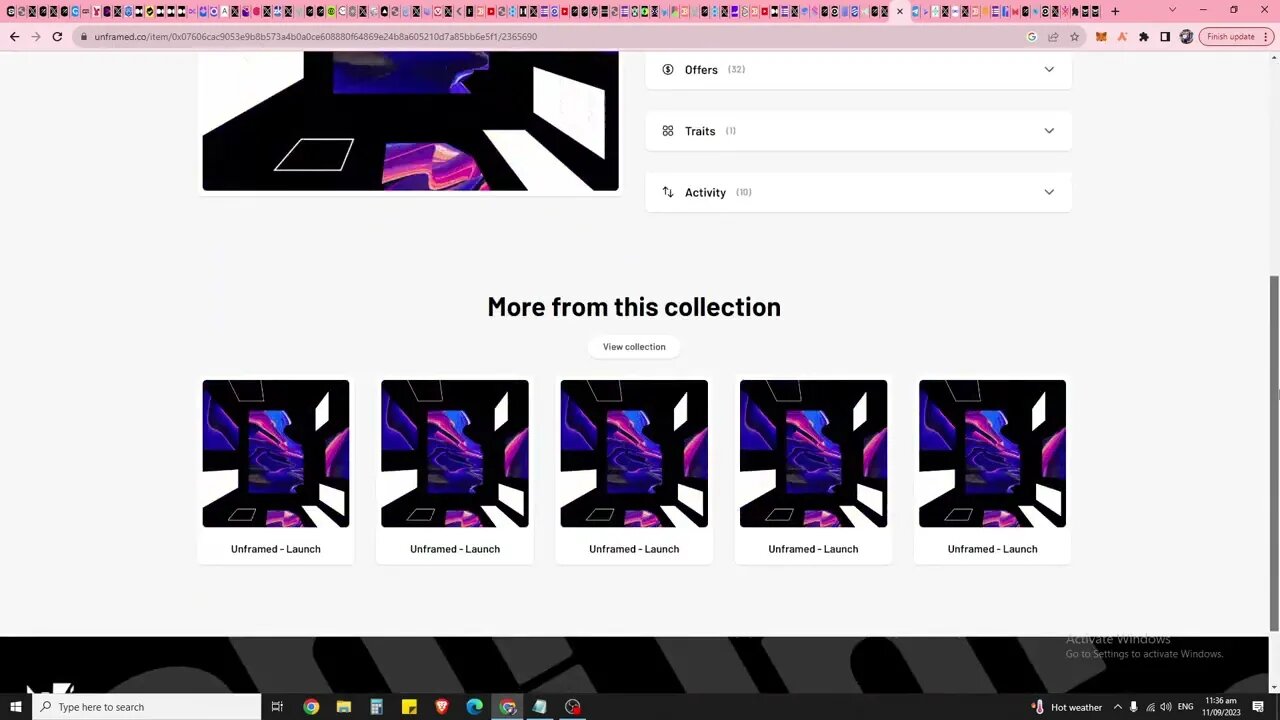The height and width of the screenshot is (720, 1280).
Task: Bookmark this page with star icon
Action: tap(1075, 37)
